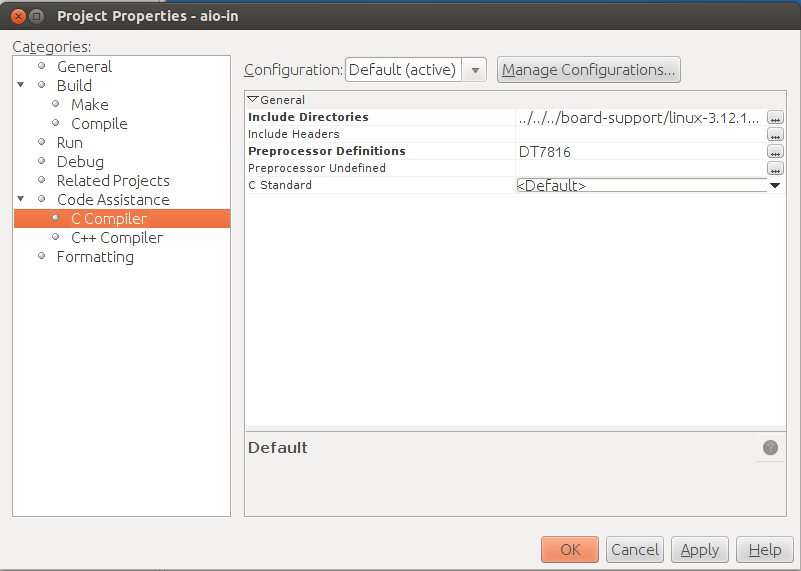Select the Make category under Build
Screen dimensions: 801x571
89,105
